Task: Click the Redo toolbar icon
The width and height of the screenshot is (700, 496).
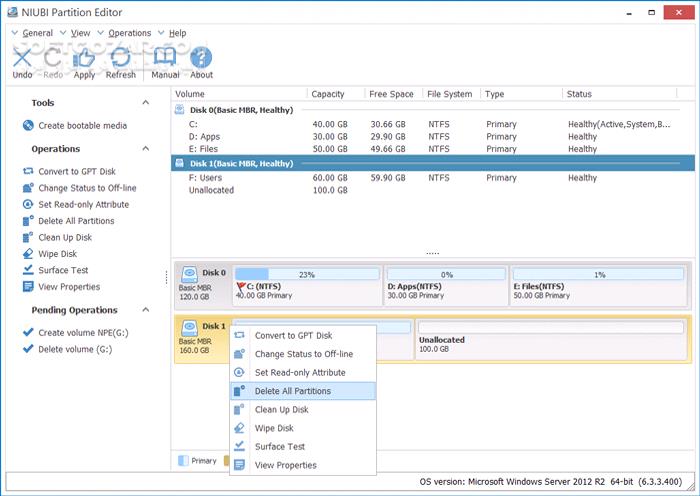Action: point(53,58)
